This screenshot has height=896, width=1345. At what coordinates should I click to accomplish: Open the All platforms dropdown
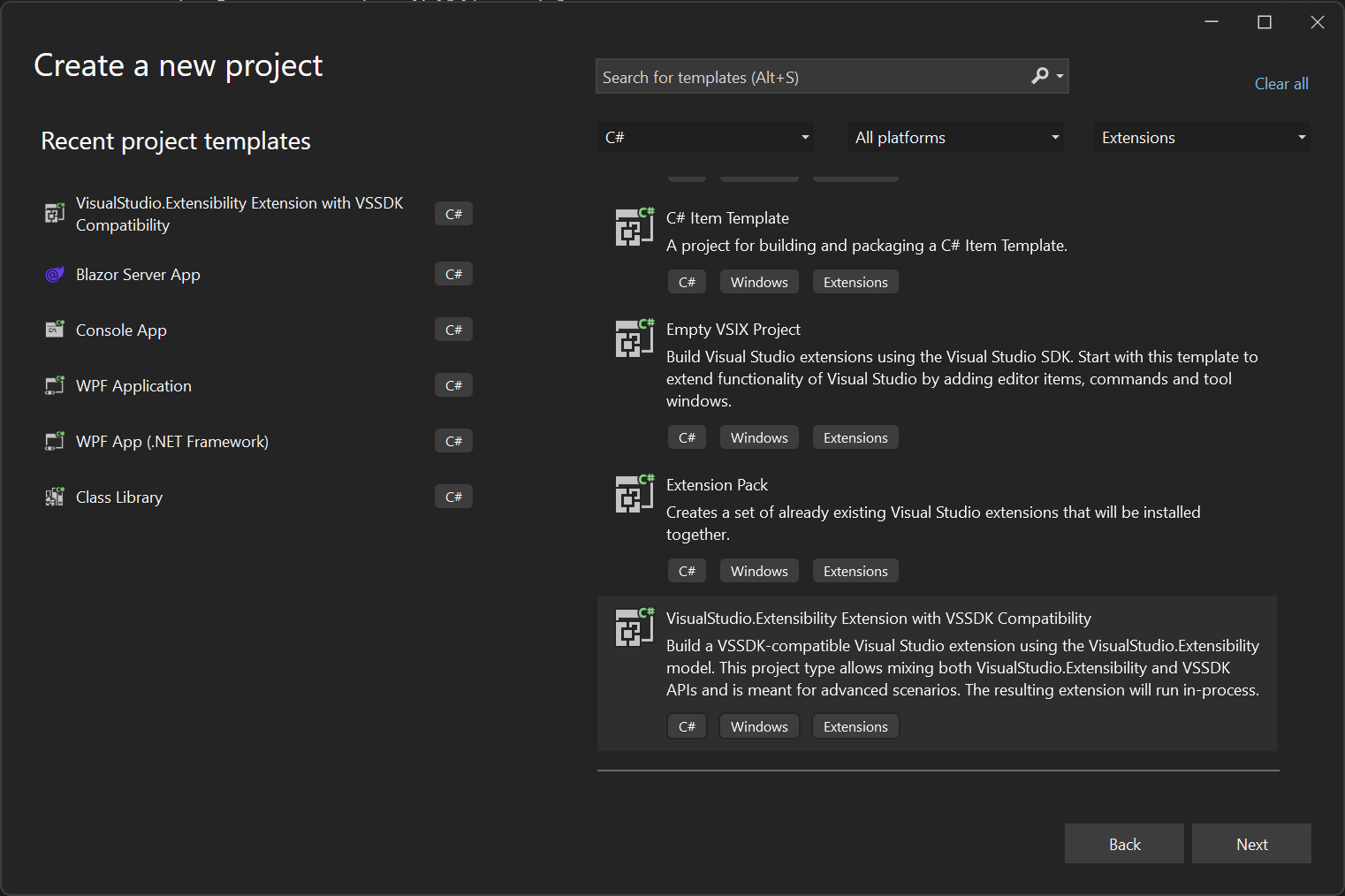(x=954, y=137)
